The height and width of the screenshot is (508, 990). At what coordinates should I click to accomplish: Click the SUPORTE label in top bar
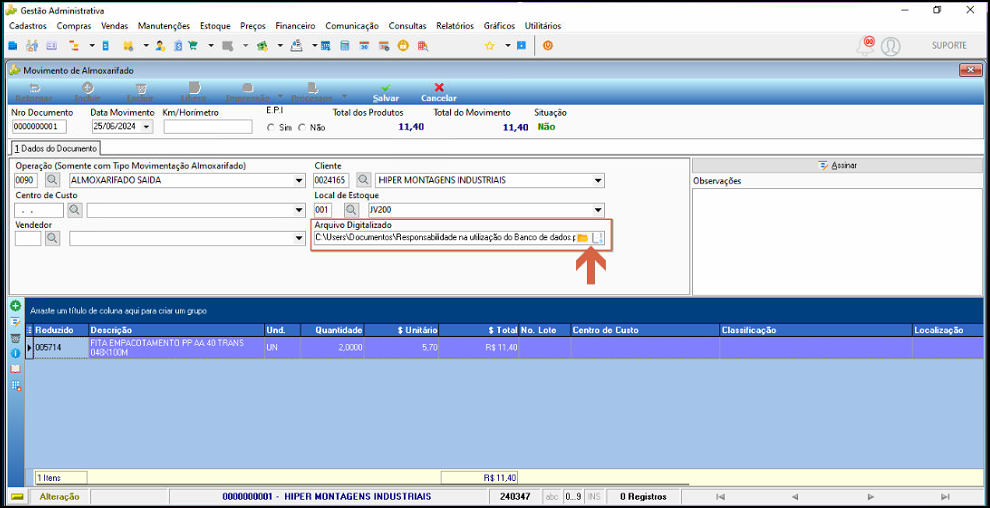pyautogui.click(x=950, y=45)
